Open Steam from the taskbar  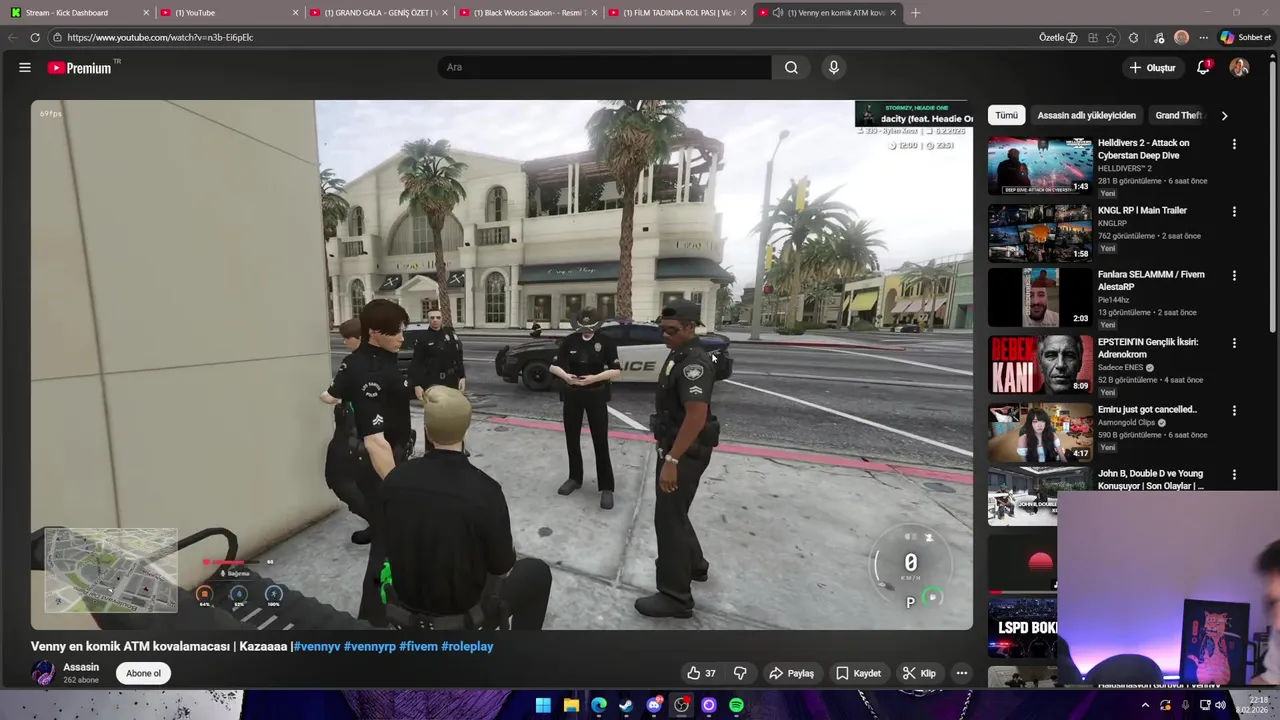click(626, 705)
